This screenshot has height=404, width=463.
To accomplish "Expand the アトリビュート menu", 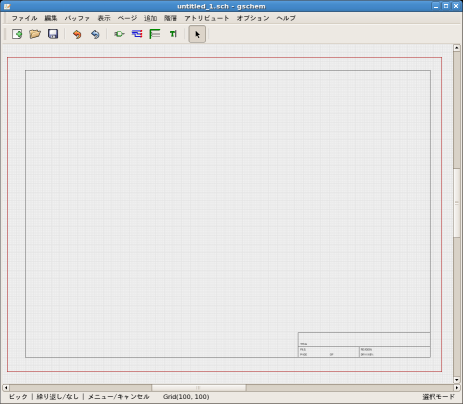I will coord(207,18).
